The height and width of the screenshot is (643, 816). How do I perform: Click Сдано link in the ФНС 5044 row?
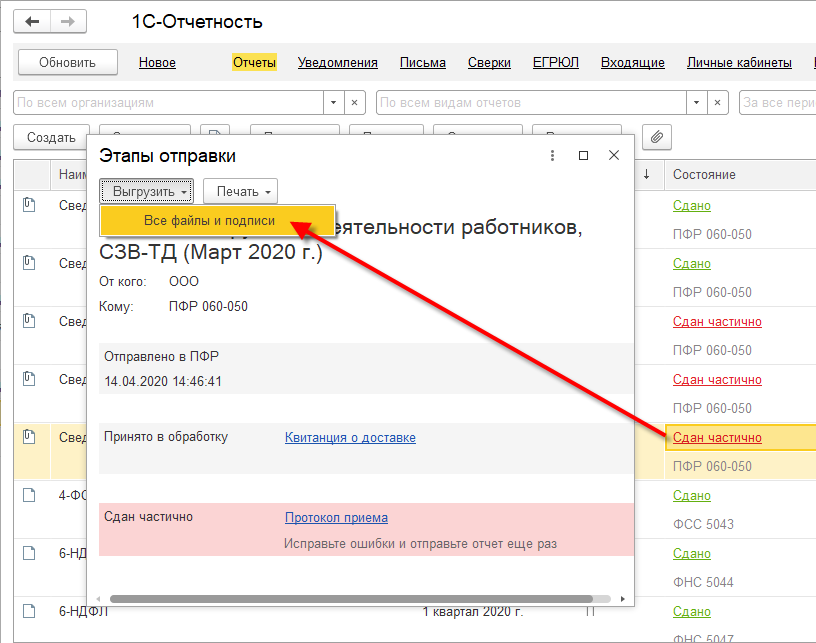coord(692,554)
